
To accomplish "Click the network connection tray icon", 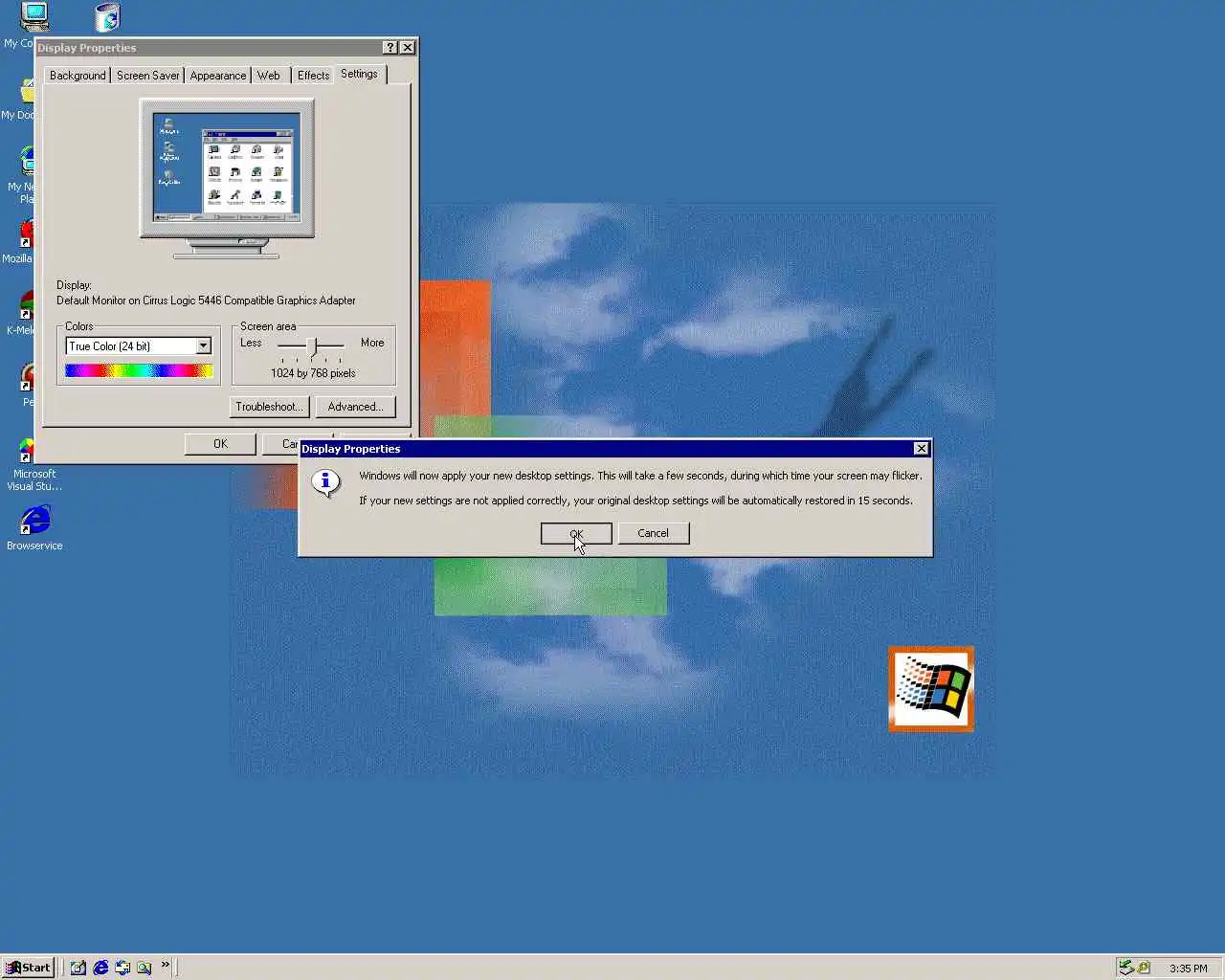I will 1126,968.
